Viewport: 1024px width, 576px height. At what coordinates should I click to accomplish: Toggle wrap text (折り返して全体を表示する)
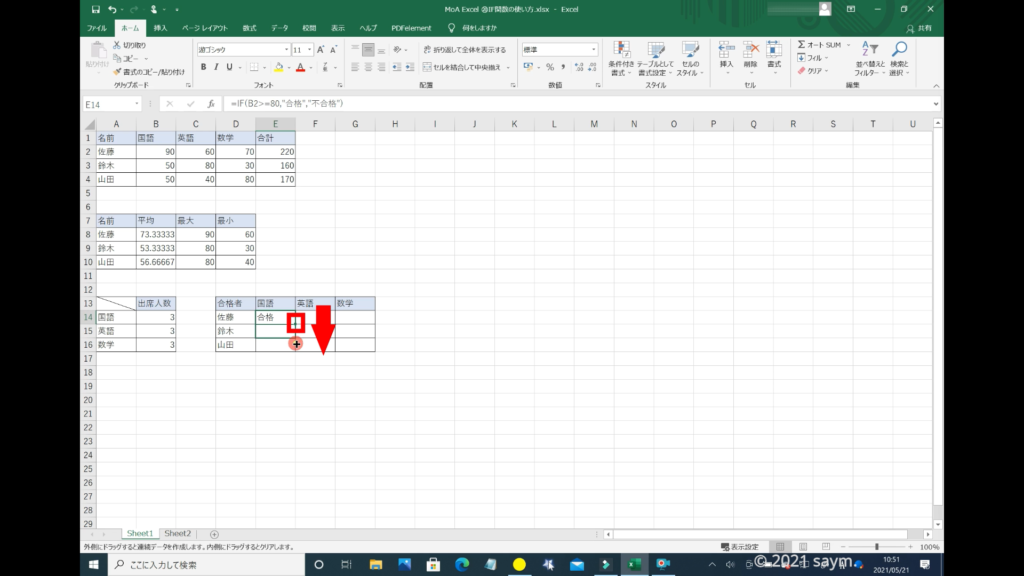464,49
